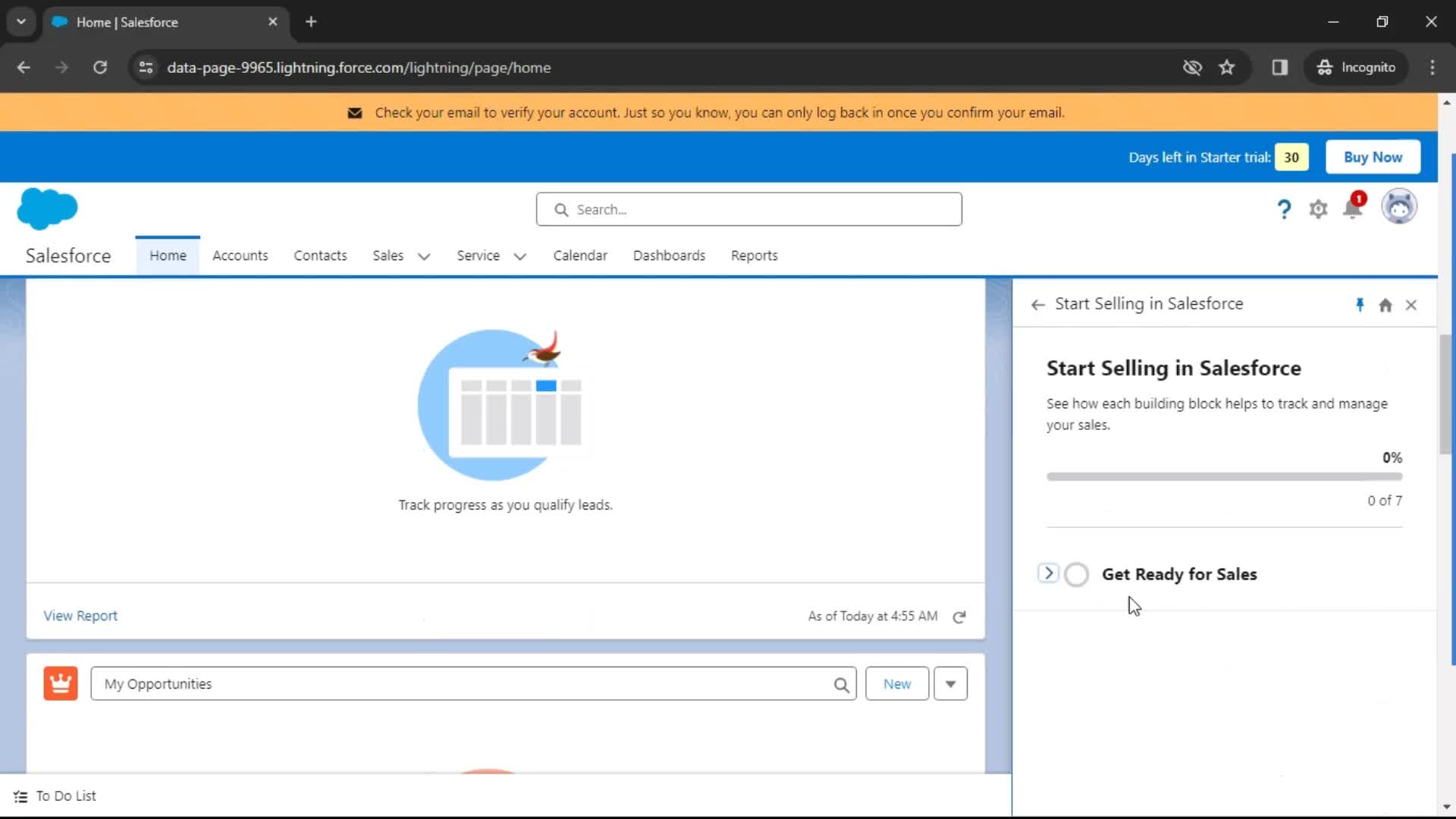Click the Sales tab label
Viewport: 1456px width, 819px height.
click(388, 256)
